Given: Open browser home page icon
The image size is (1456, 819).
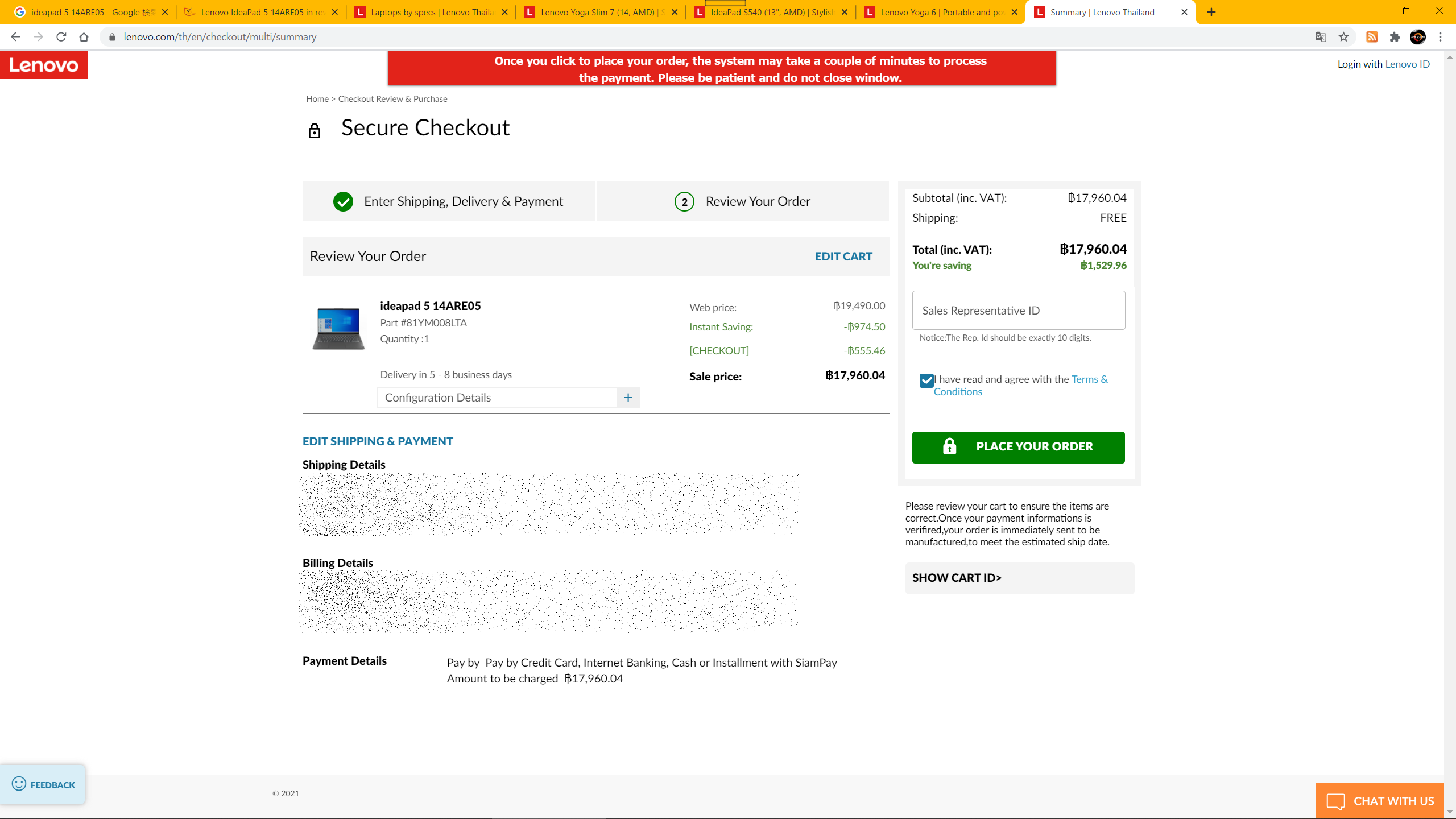Looking at the screenshot, I should pyautogui.click(x=84, y=37).
